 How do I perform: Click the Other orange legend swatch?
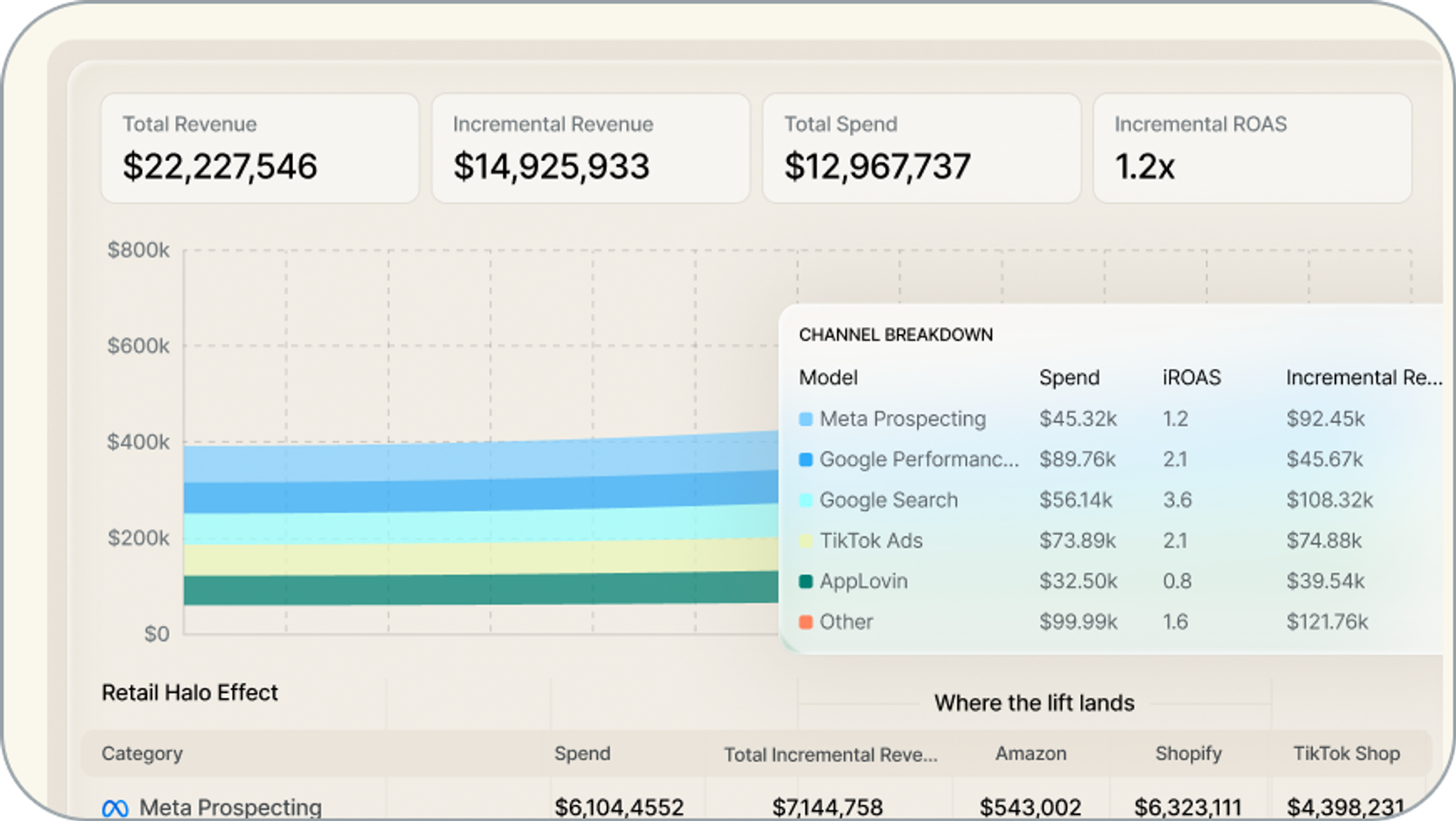pyautogui.click(x=806, y=622)
